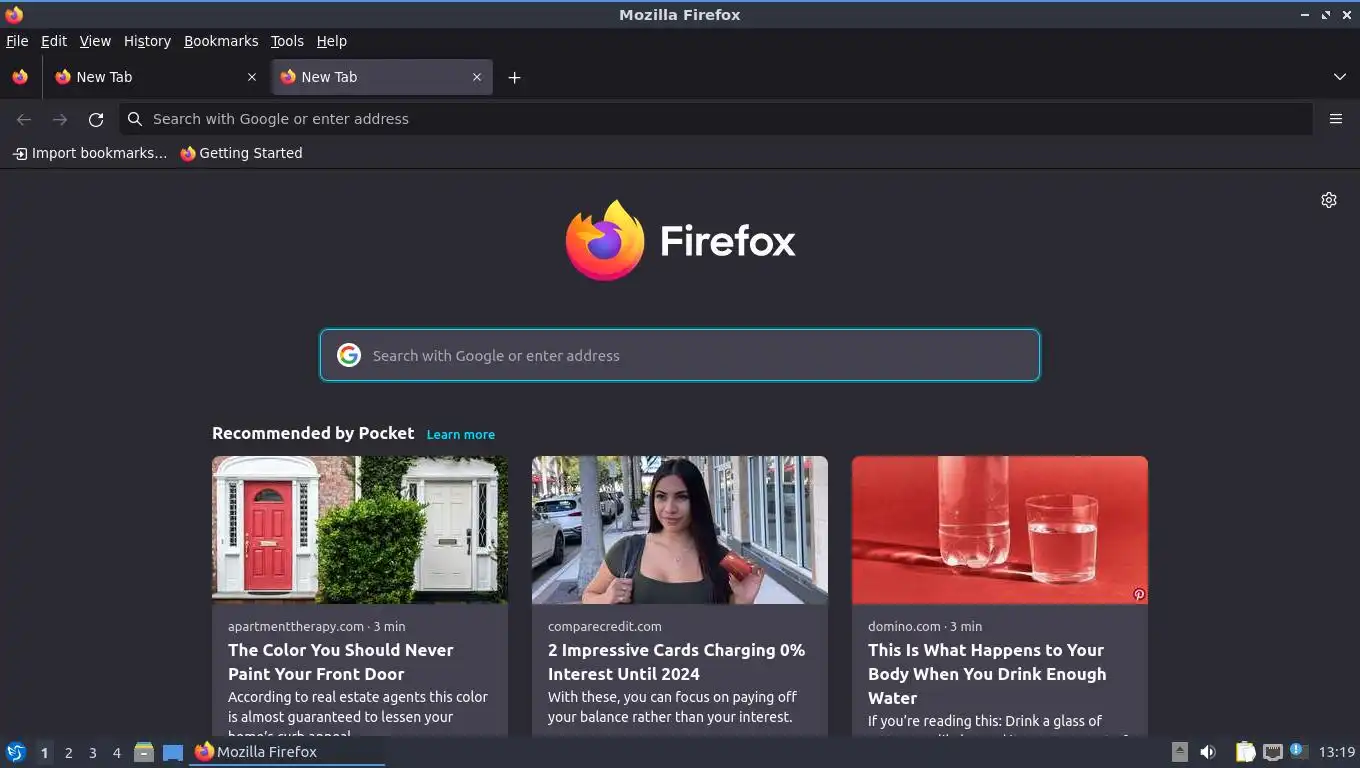Open the Tools menu

[287, 41]
